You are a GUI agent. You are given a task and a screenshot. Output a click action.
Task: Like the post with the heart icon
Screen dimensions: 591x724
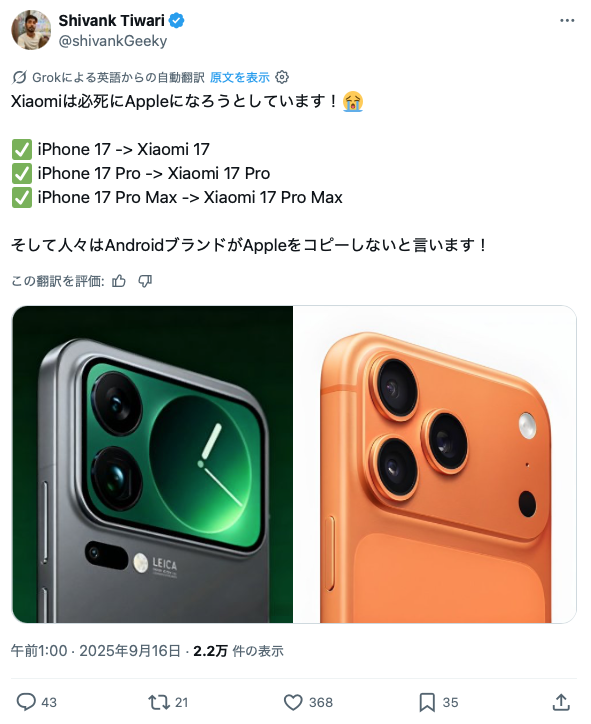(293, 702)
